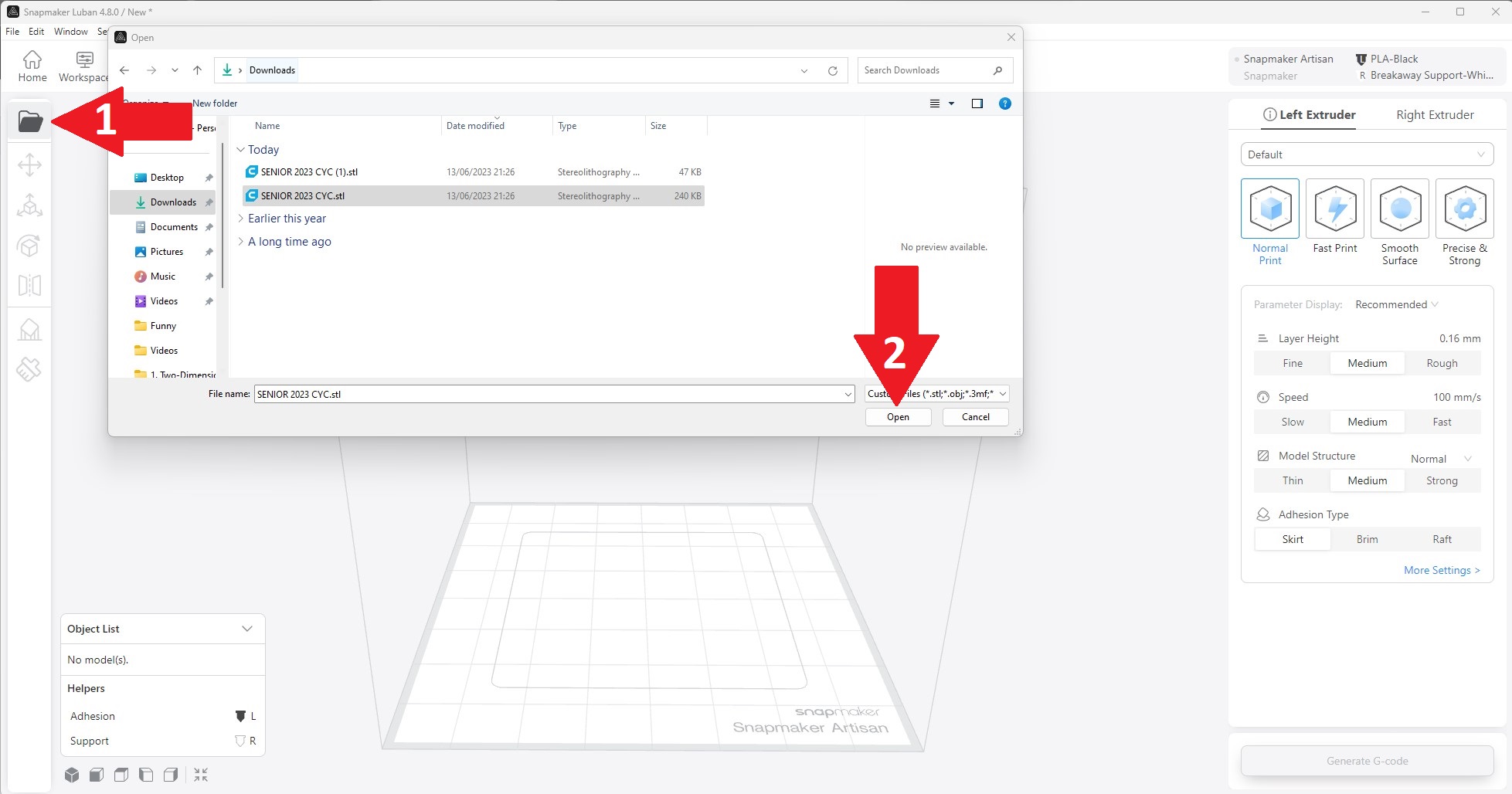Screen dimensions: 1512x794
Task: Open the More Settings link
Action: [x=1441, y=570]
